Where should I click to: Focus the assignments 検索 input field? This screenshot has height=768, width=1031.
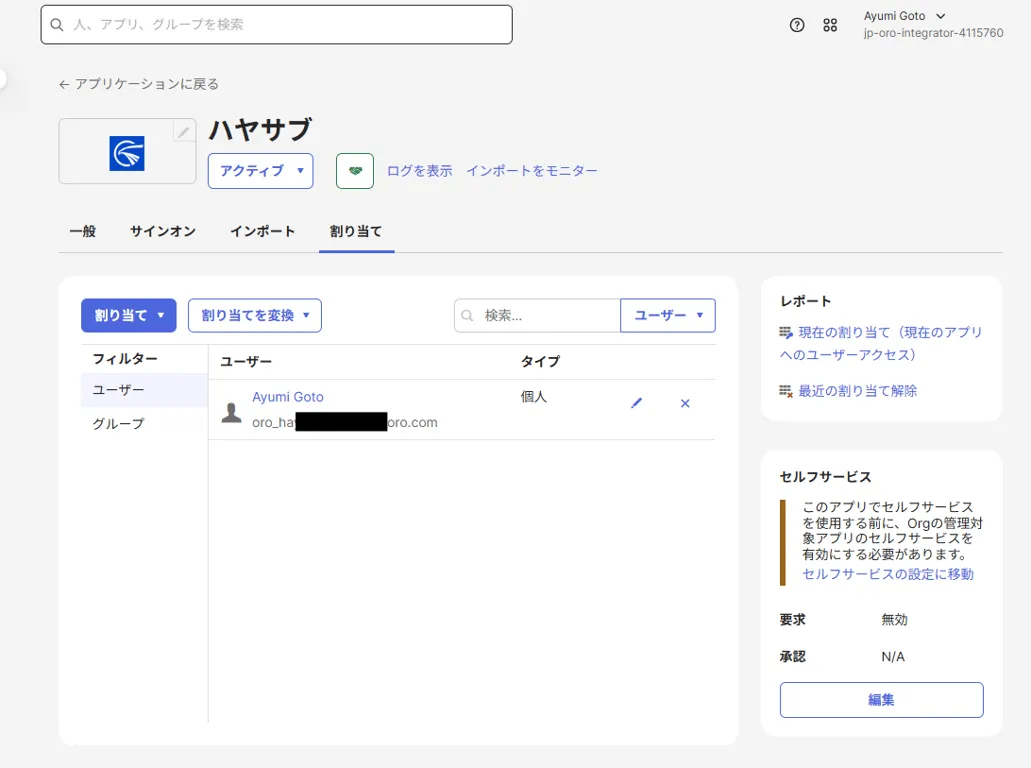537,316
